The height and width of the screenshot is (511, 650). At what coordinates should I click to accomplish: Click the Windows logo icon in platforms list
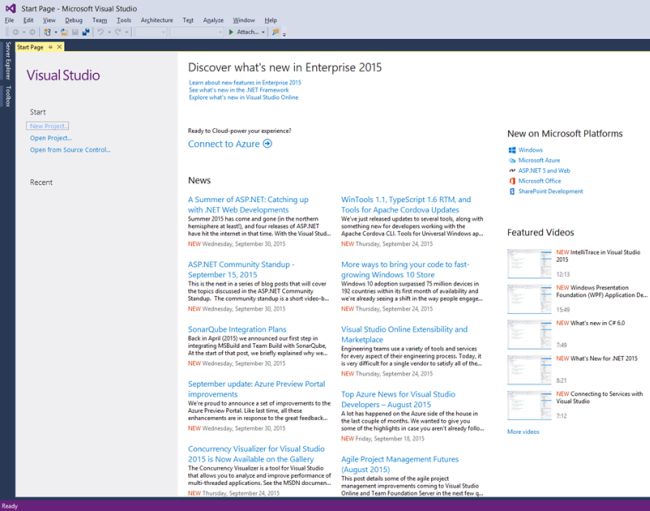(512, 150)
